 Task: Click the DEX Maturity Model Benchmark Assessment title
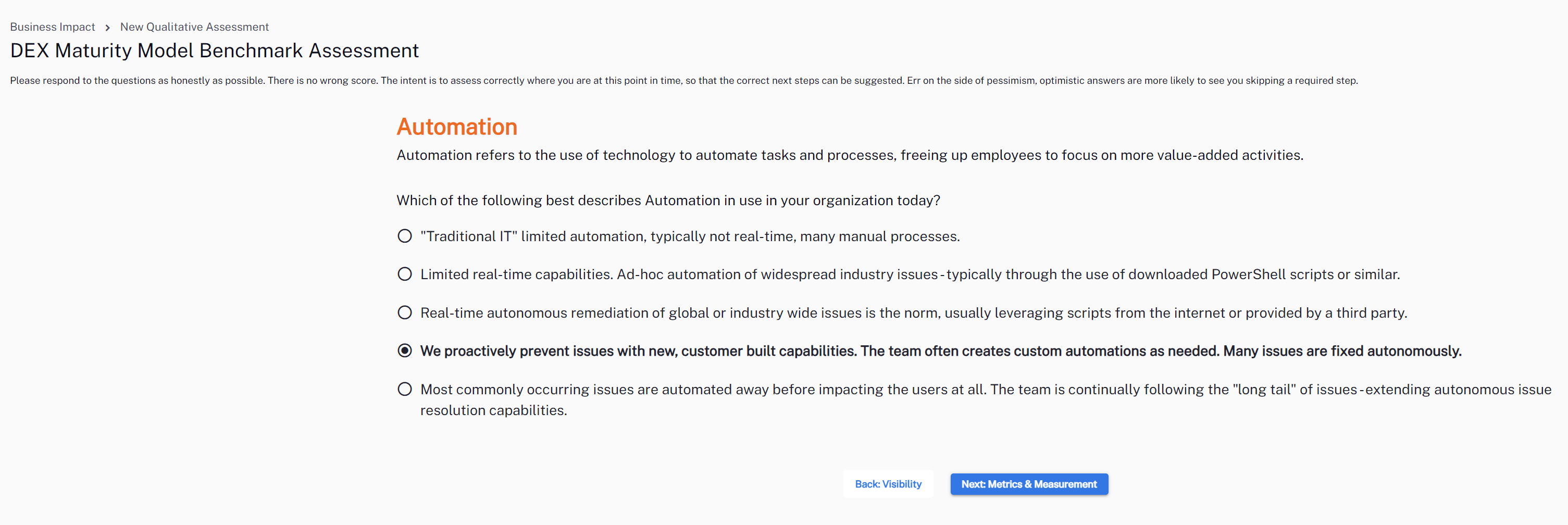(214, 51)
